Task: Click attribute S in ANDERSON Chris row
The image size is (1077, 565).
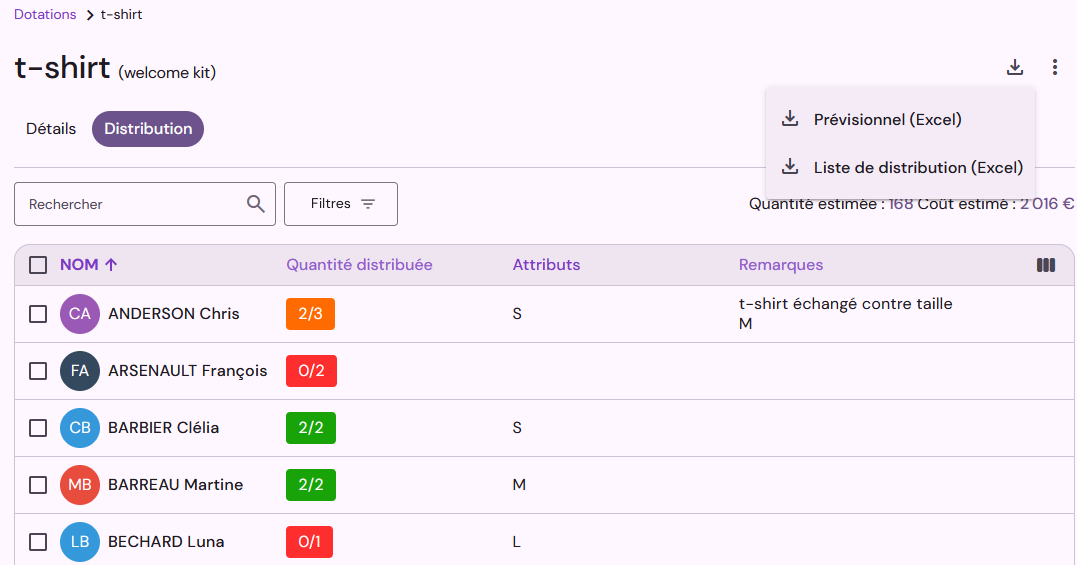Action: 517,314
